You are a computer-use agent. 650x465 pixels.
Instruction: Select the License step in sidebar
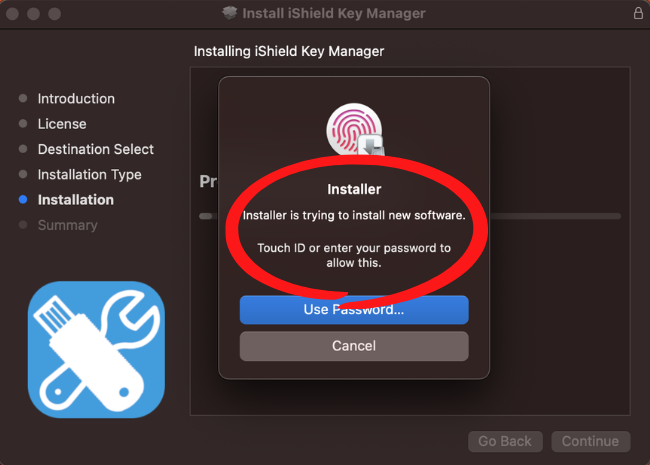[62, 124]
